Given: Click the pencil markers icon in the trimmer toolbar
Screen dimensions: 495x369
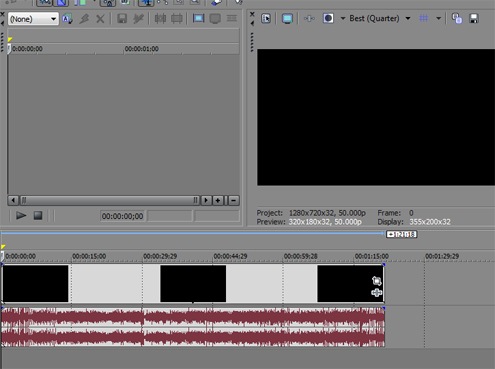Looking at the screenshot, I should pos(138,18).
